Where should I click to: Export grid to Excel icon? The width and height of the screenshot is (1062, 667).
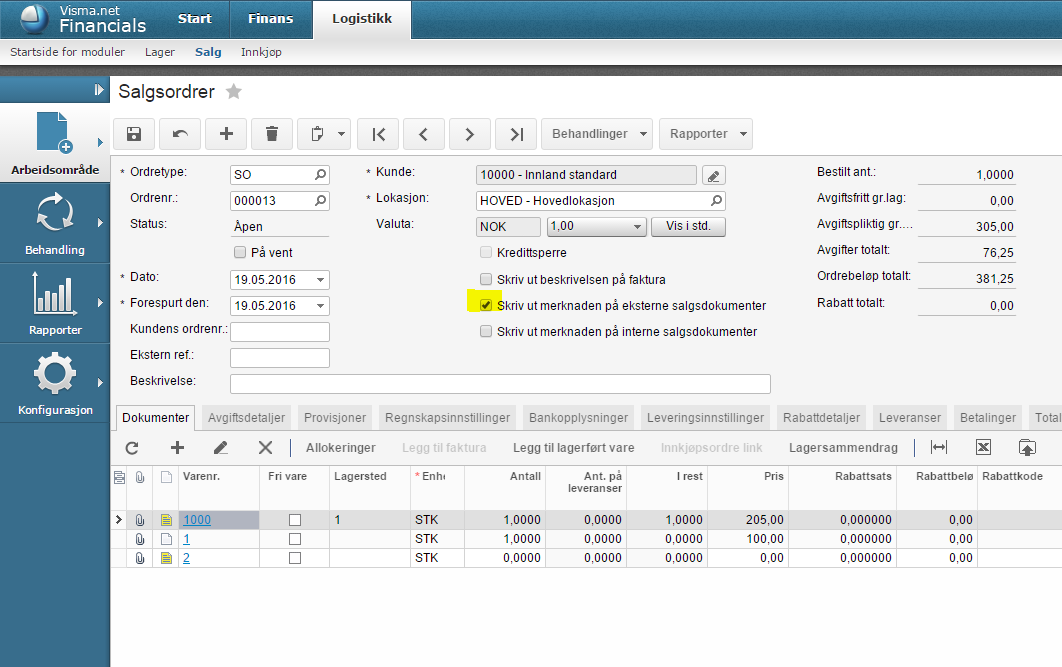tap(983, 448)
